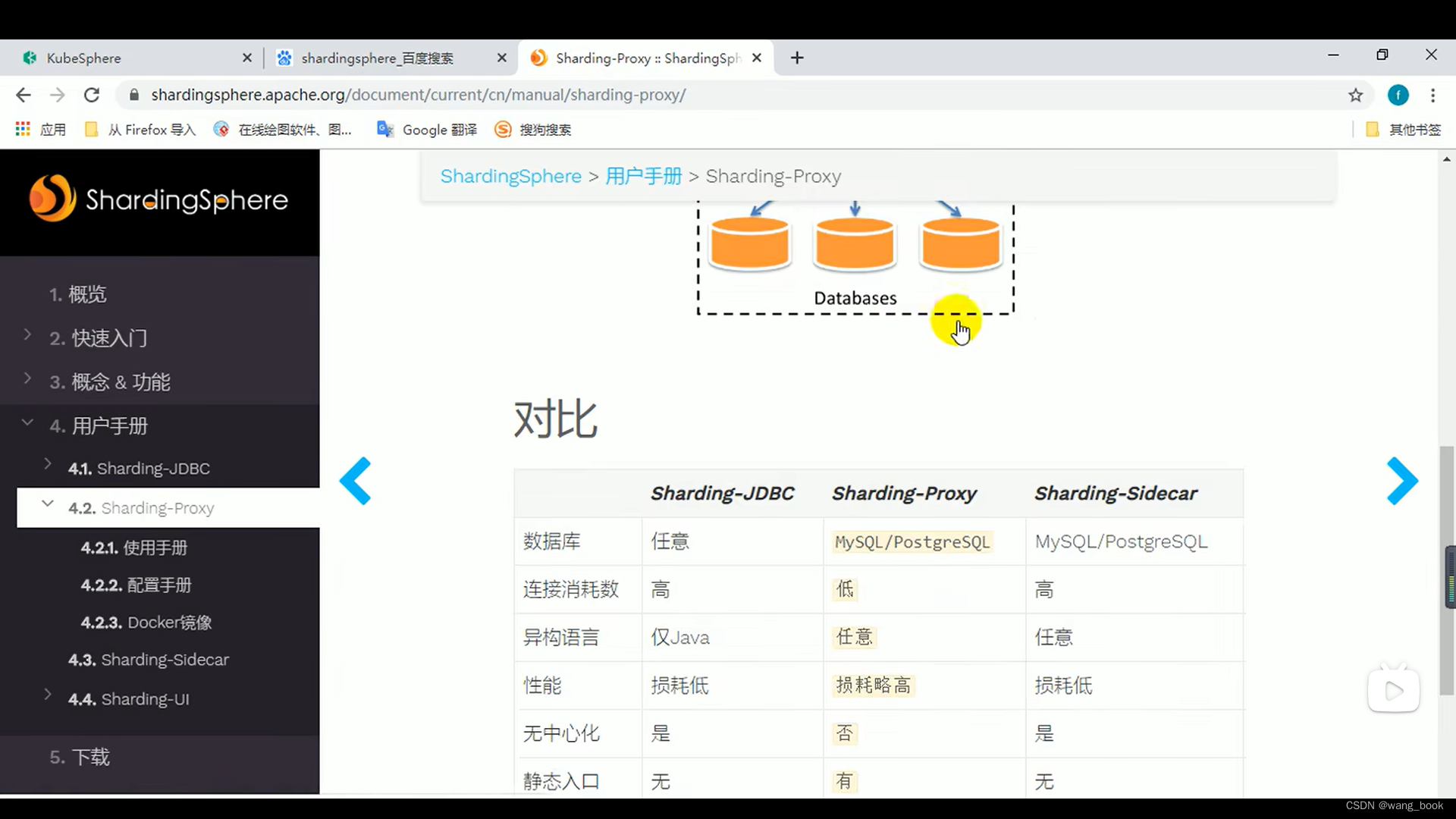The image size is (1456, 819).
Task: Click the Baidu search tab icon
Action: tap(284, 57)
